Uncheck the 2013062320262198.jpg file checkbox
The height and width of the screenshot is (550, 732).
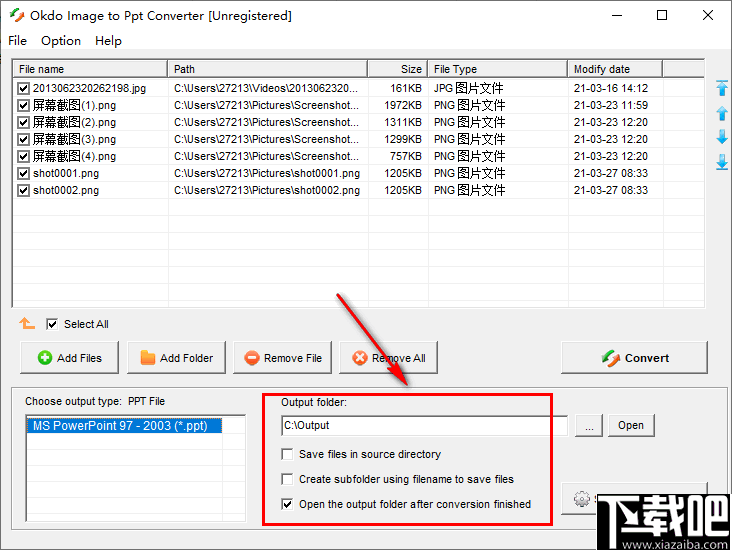23,88
